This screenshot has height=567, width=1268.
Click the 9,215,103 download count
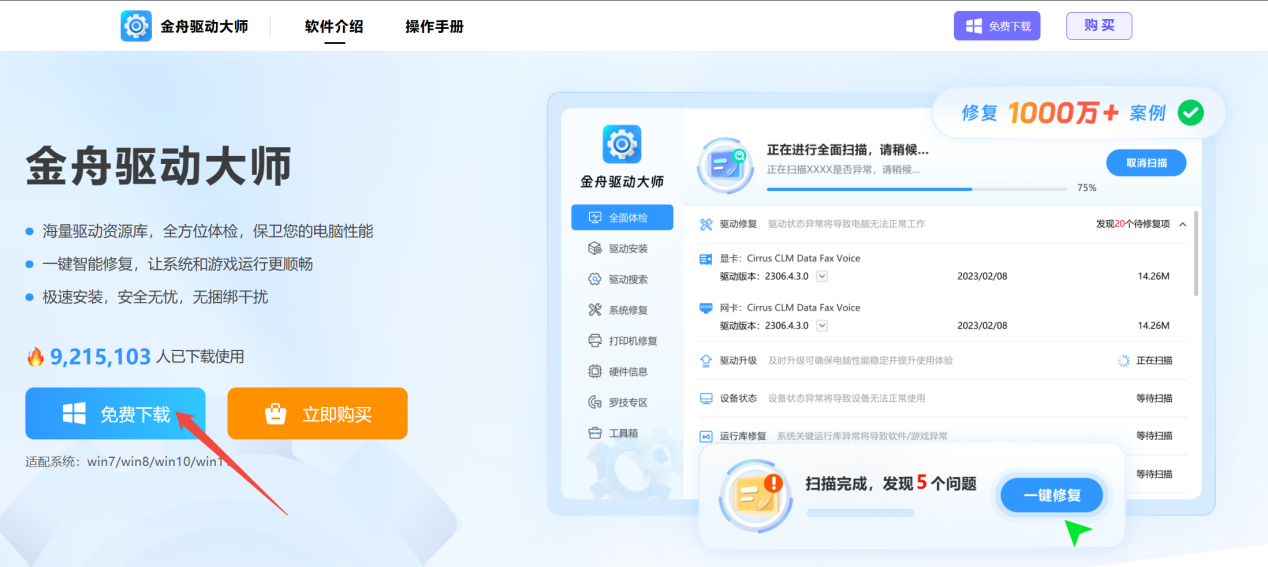click(x=100, y=356)
